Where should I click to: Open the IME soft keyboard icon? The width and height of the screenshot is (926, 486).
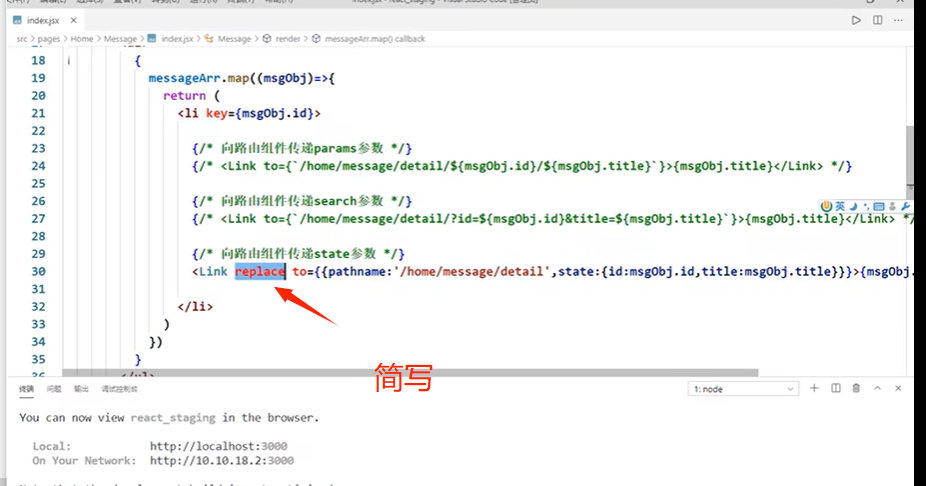[x=879, y=206]
